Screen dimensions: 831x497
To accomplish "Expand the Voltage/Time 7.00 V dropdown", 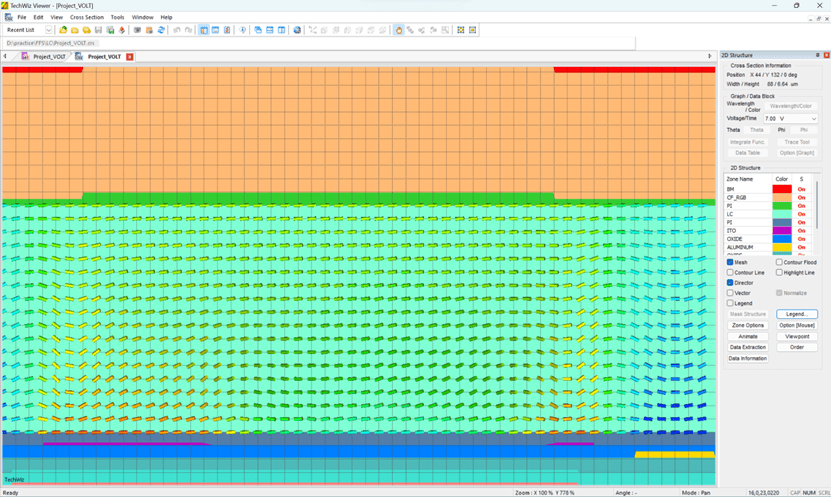I will [x=813, y=118].
